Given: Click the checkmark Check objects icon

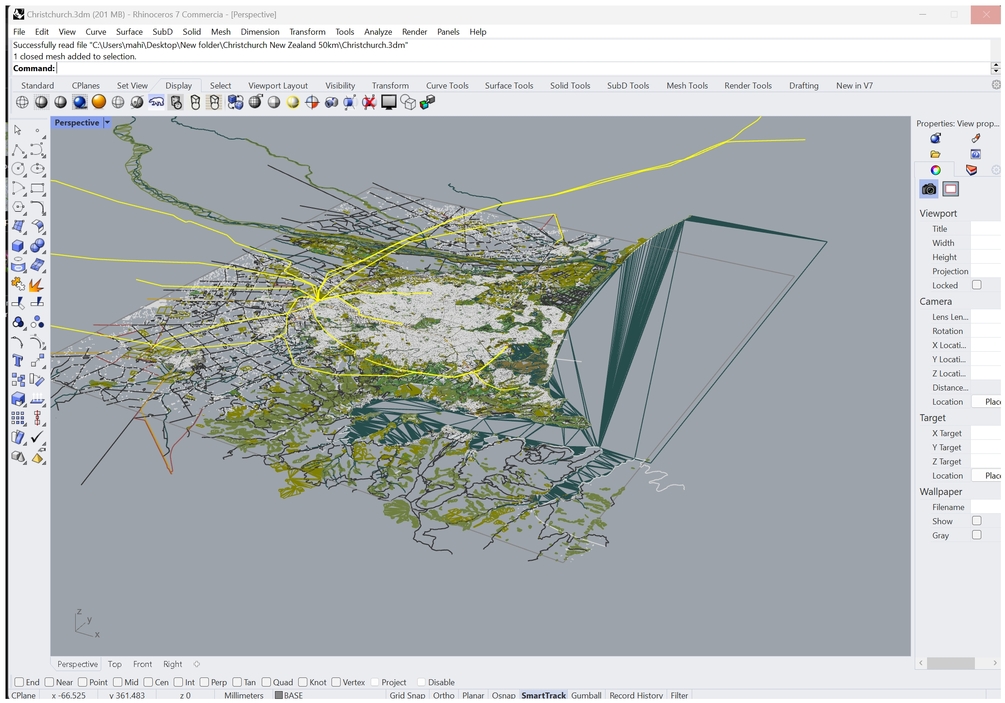Looking at the screenshot, I should [x=38, y=437].
